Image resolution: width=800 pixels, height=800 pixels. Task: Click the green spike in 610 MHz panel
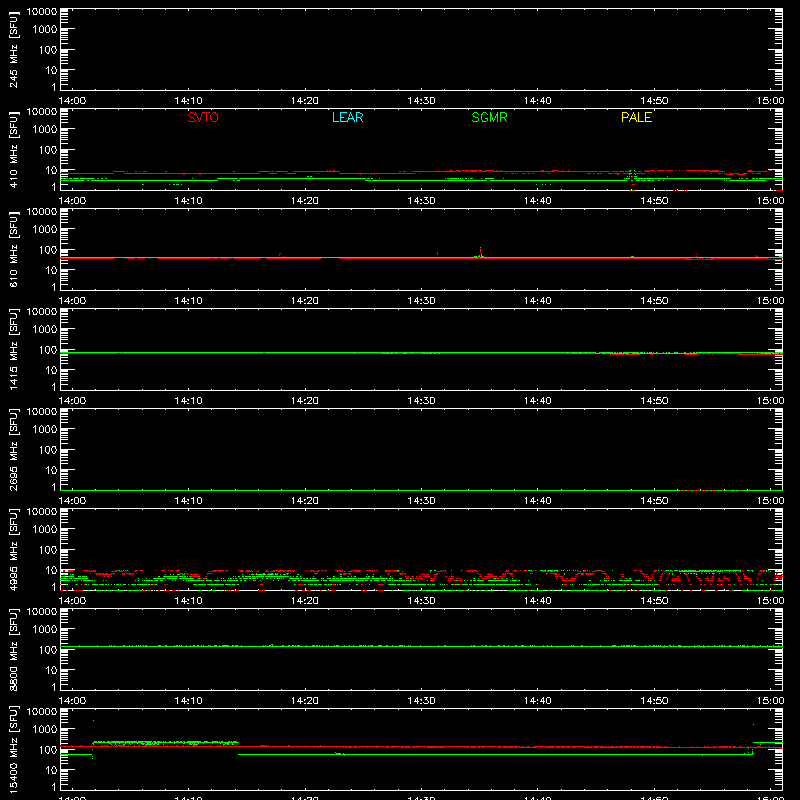point(480,252)
